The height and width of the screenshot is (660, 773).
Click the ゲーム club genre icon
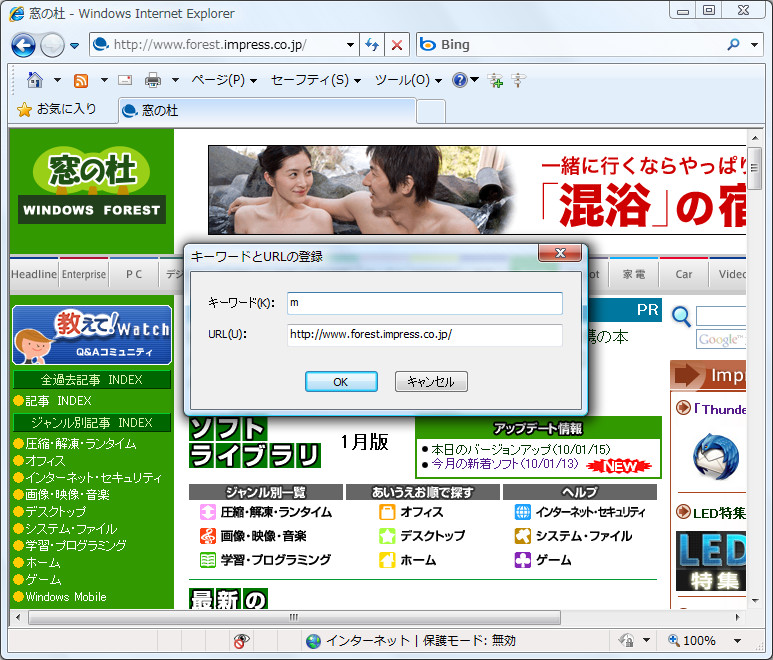pyautogui.click(x=523, y=560)
